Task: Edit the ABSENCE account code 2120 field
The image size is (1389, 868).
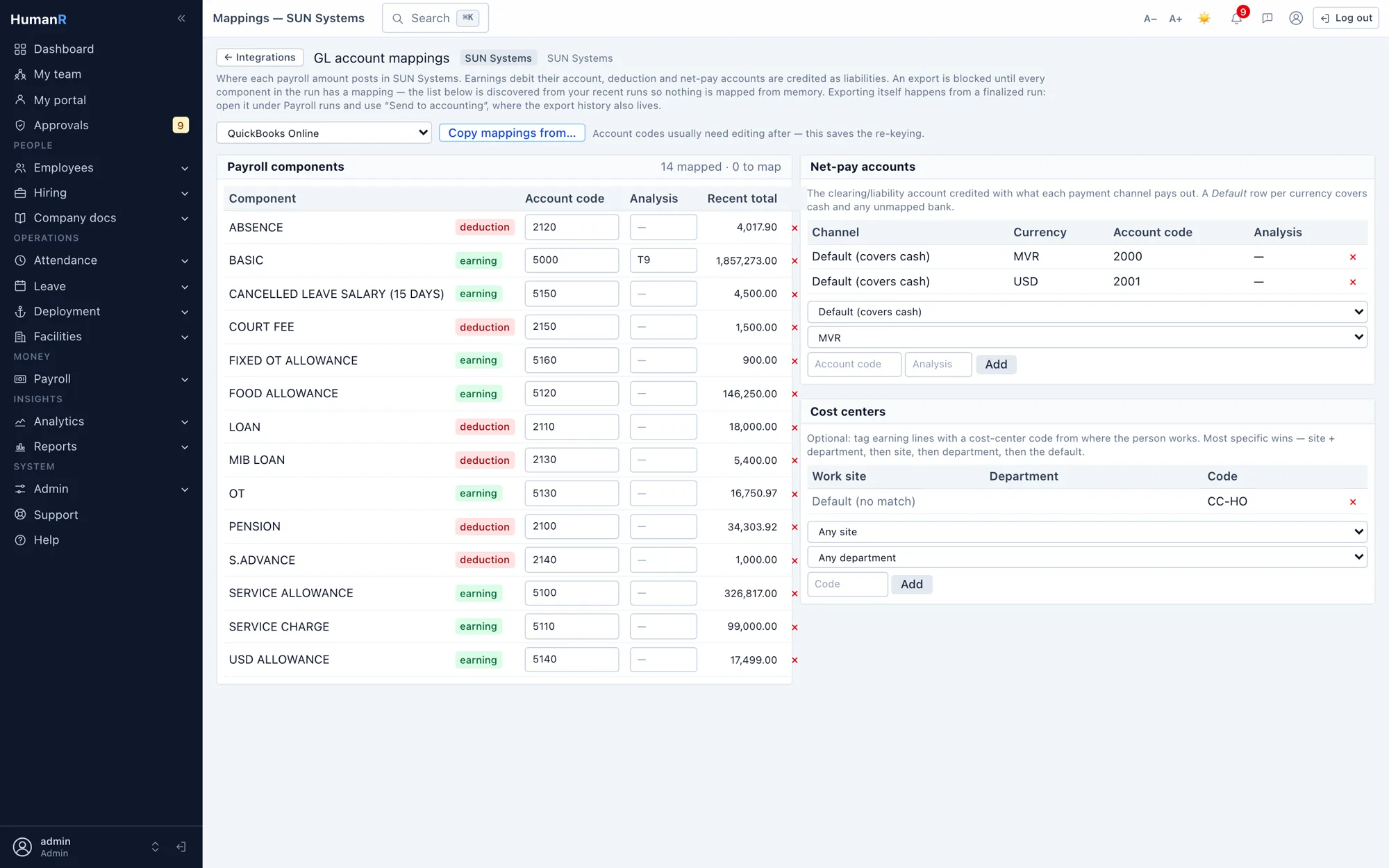Action: 572,227
